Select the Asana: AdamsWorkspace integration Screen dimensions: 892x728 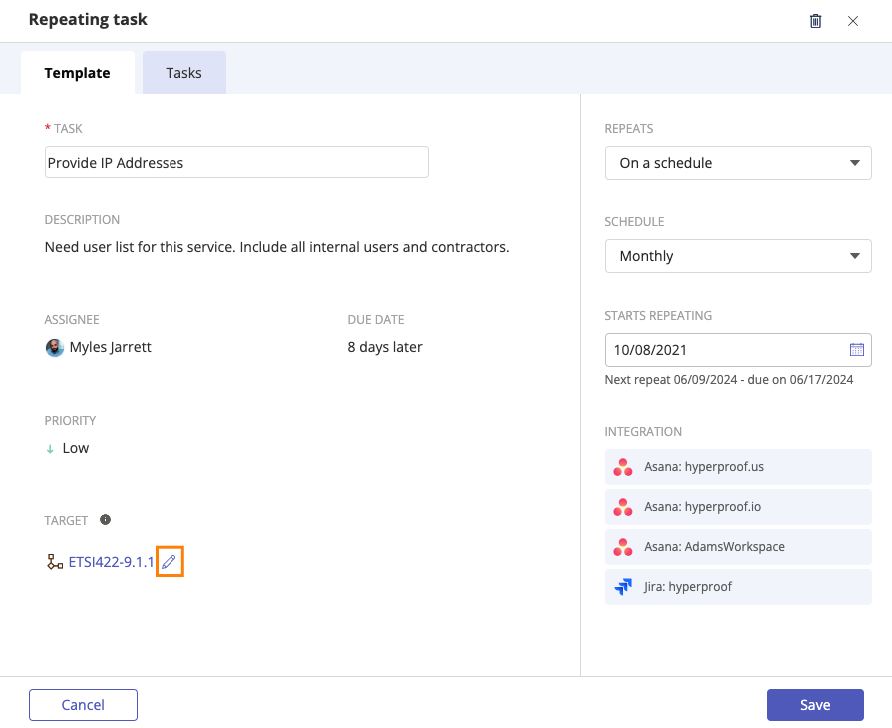738,547
